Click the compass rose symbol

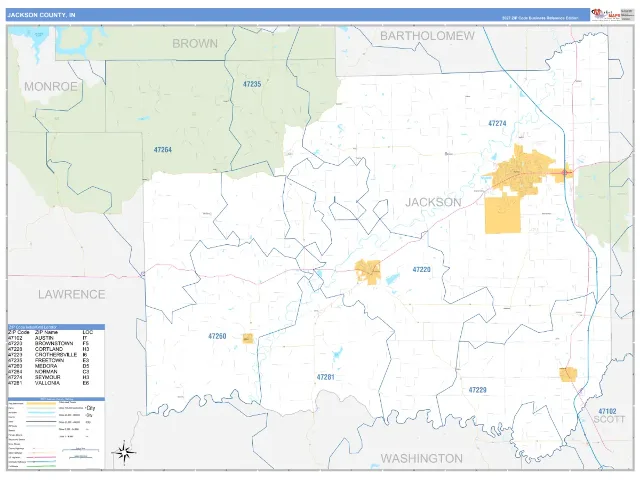click(x=124, y=453)
